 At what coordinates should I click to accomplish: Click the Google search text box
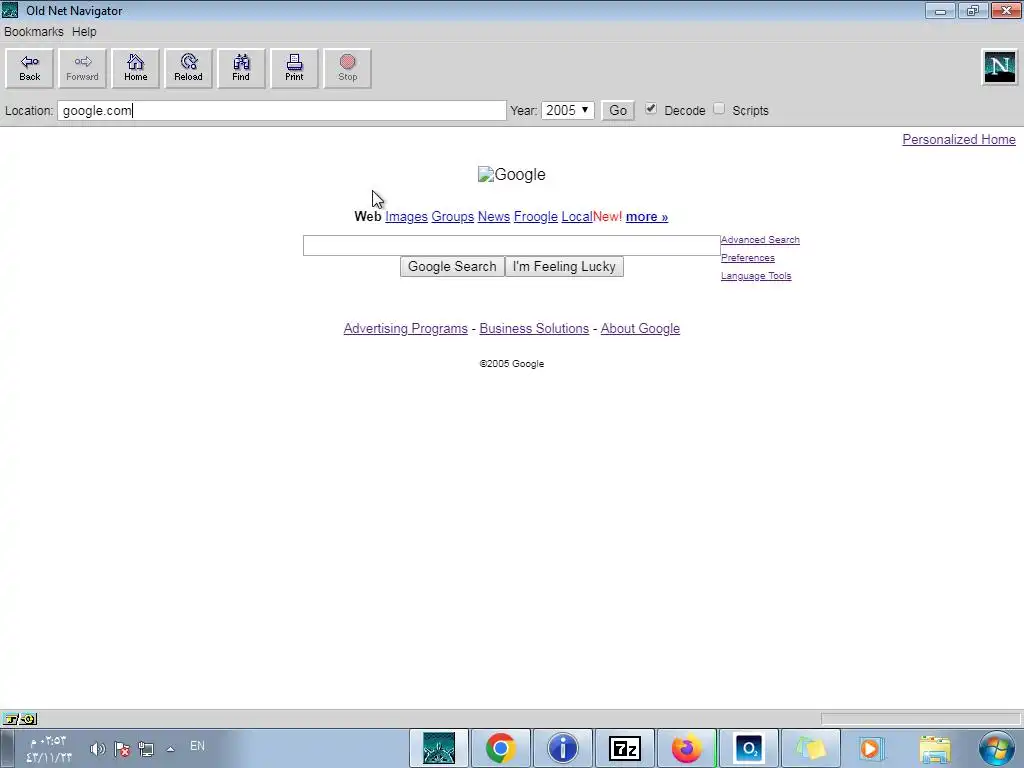click(511, 246)
